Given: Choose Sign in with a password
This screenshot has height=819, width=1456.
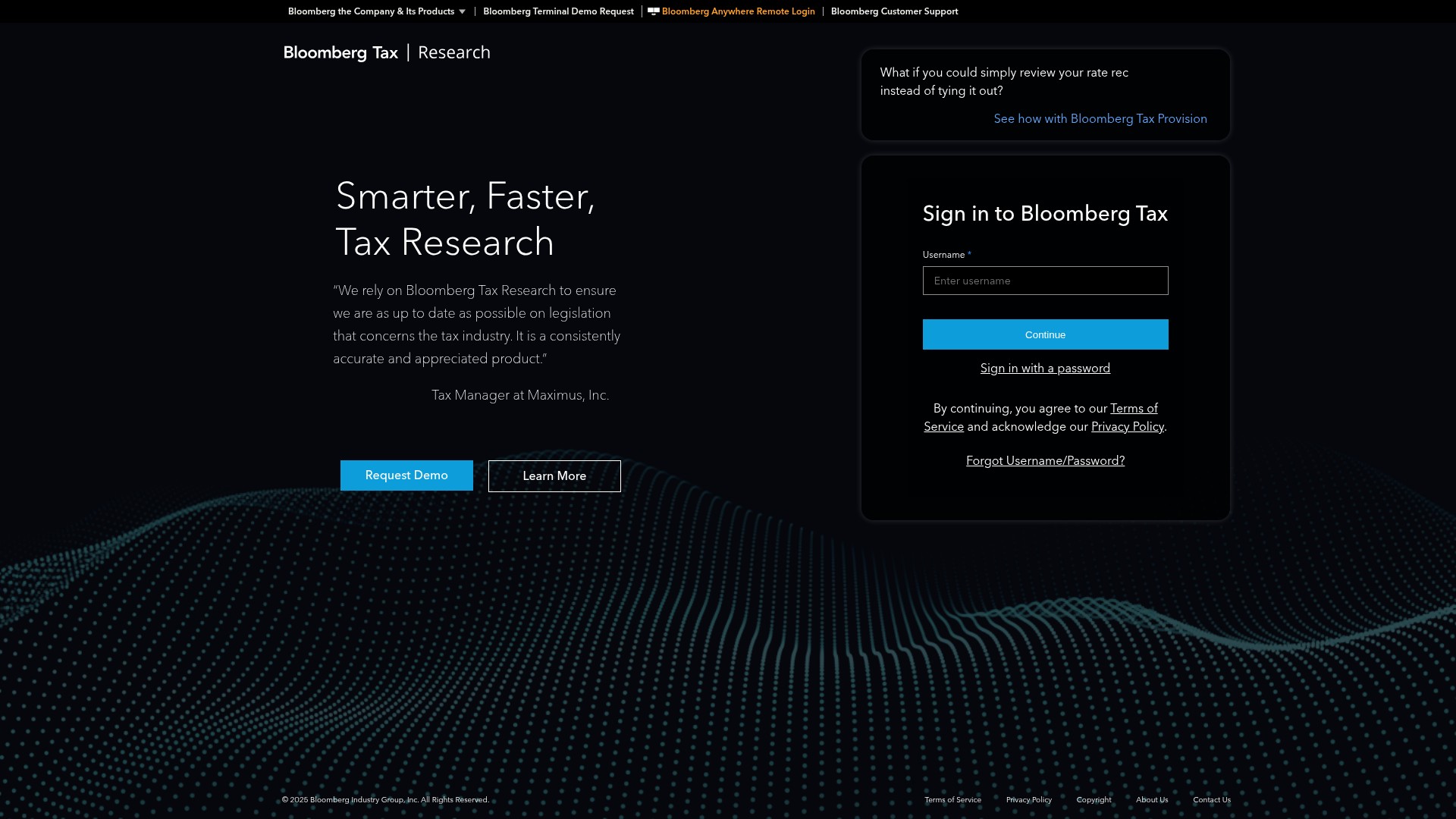Looking at the screenshot, I should [x=1045, y=369].
